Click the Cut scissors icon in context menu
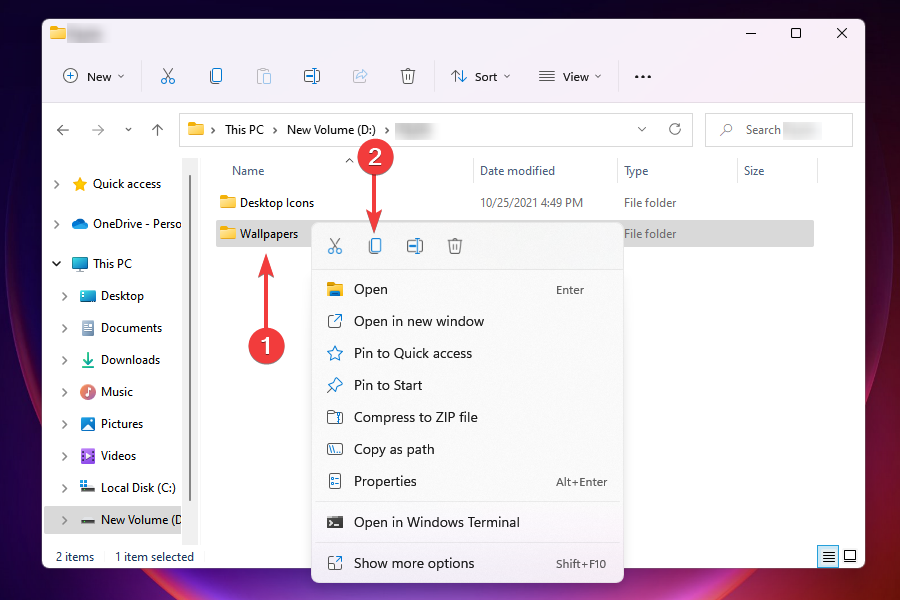The image size is (900, 600). coord(335,246)
